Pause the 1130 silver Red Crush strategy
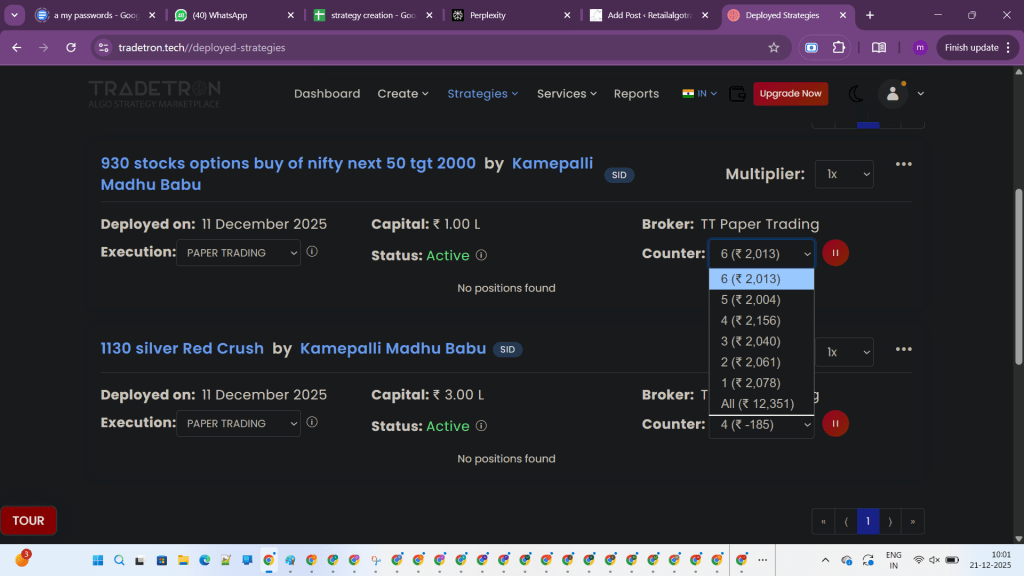This screenshot has width=1024, height=576. [835, 424]
